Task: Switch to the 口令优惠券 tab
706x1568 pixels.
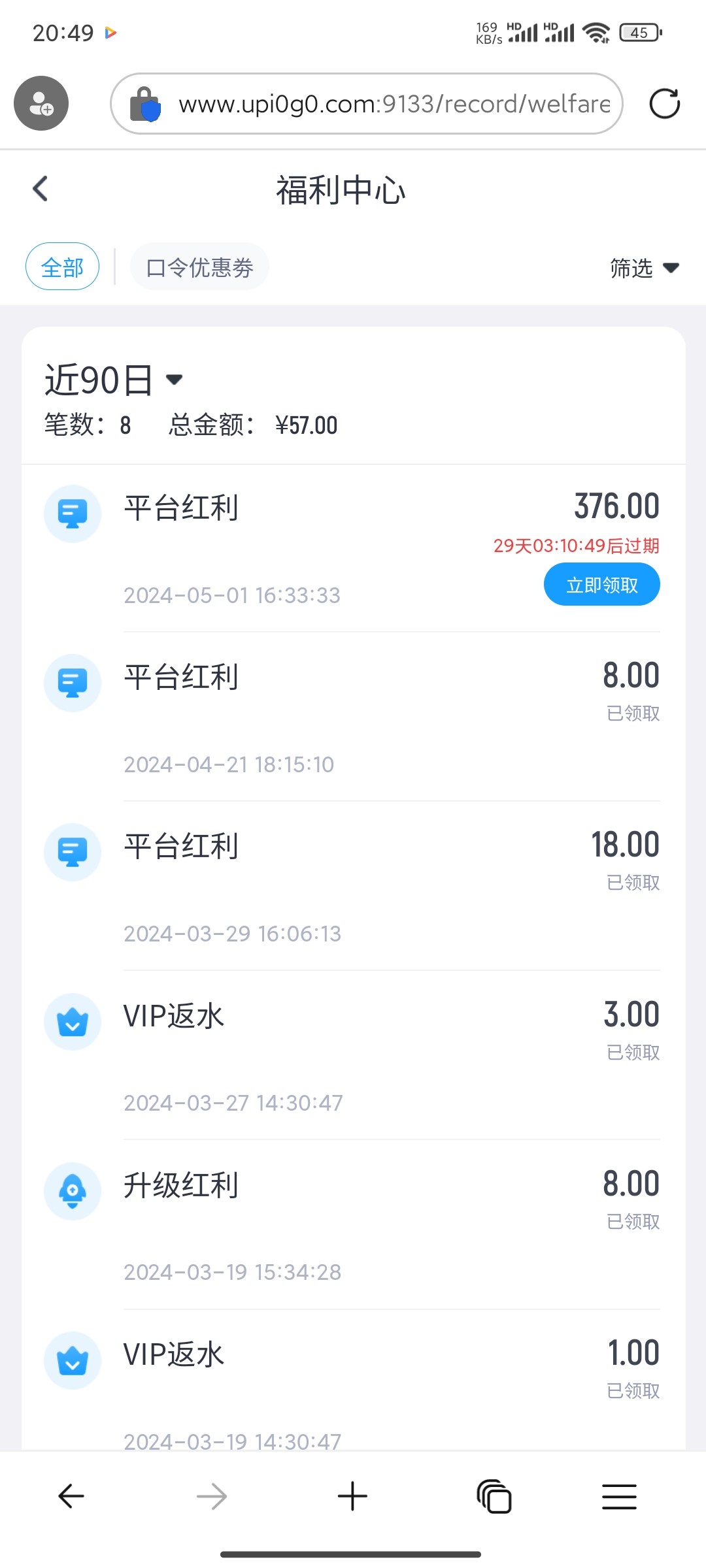Action: [199, 267]
